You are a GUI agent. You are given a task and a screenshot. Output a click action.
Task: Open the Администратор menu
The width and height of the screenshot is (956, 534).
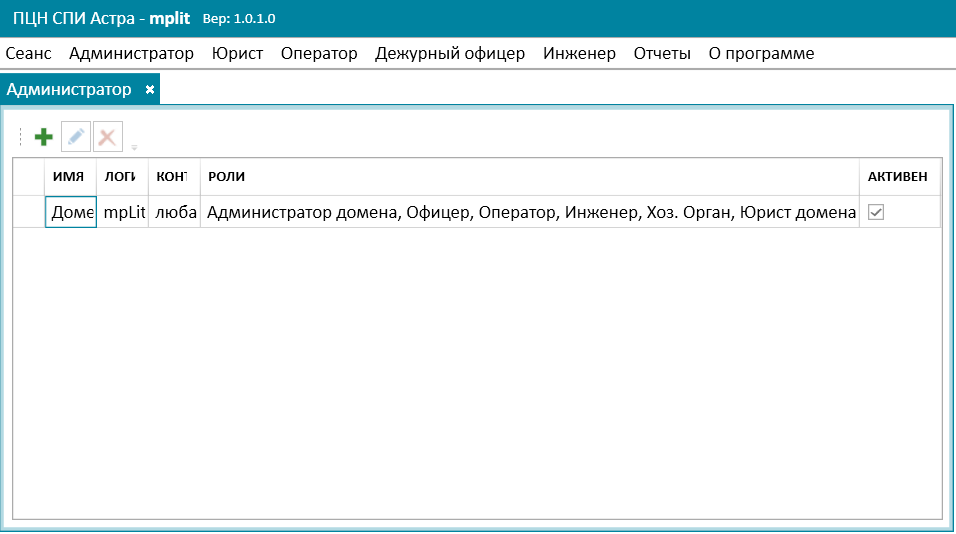tap(131, 54)
